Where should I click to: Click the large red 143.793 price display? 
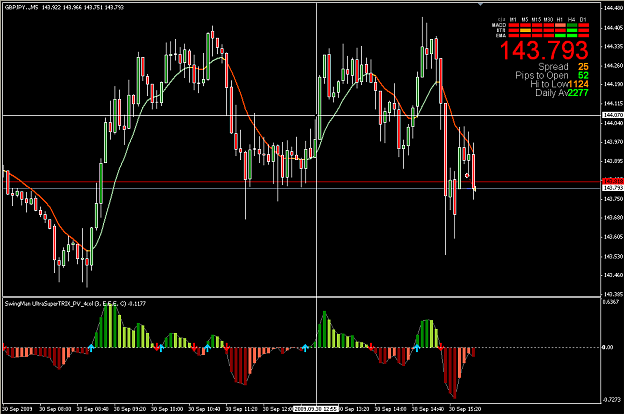pos(544,50)
